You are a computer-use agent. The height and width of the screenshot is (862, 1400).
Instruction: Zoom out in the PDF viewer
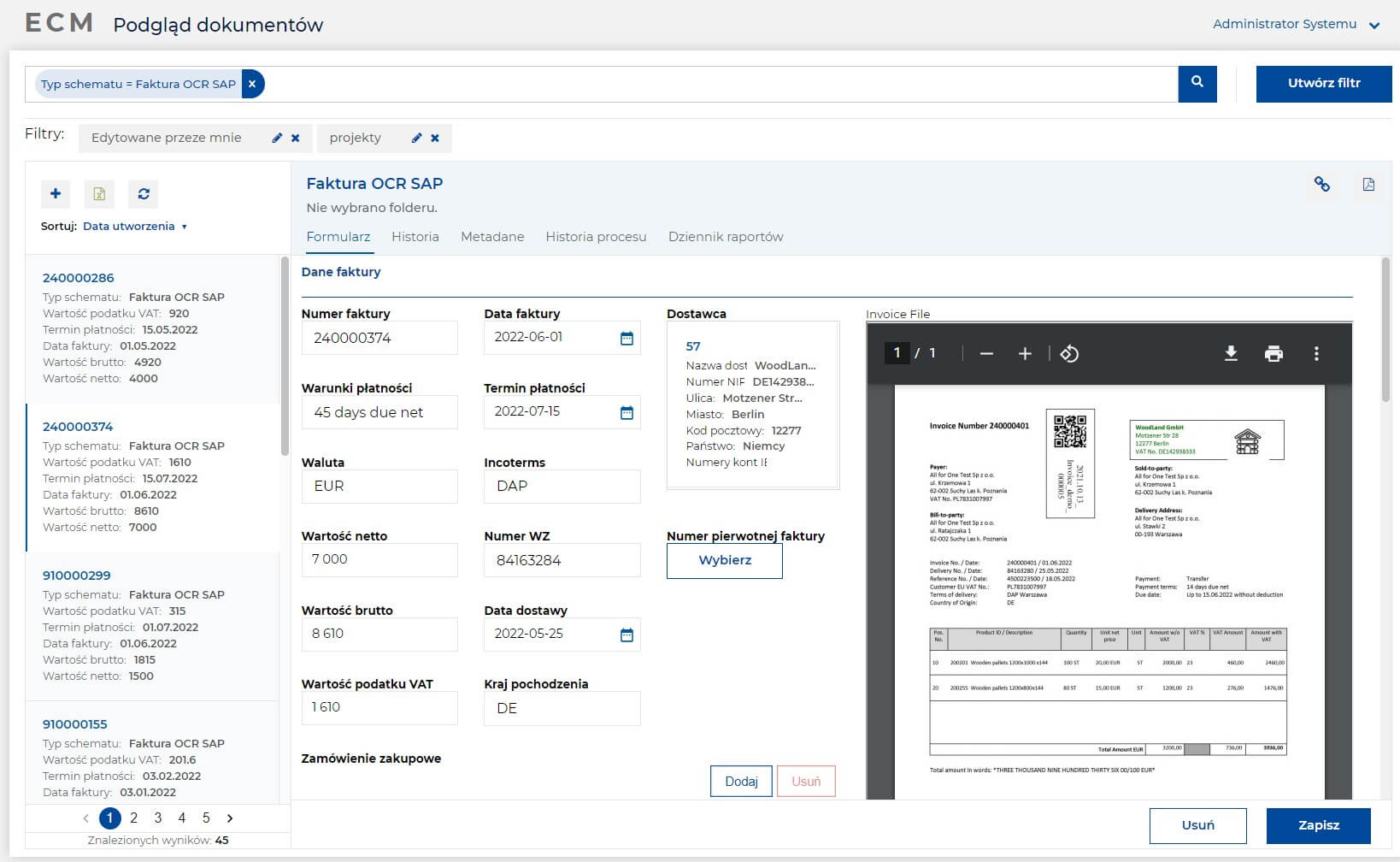pos(986,353)
